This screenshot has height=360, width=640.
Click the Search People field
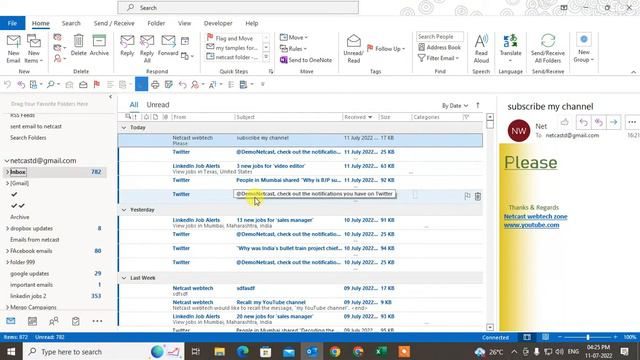tap(440, 37)
